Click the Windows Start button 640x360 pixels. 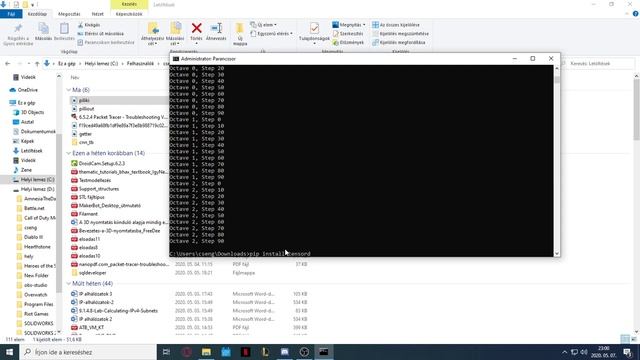[x=9, y=352]
